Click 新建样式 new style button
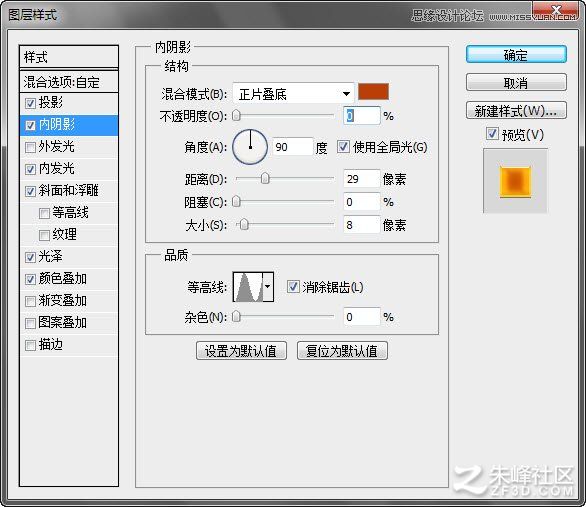The height and width of the screenshot is (507, 586). click(x=516, y=111)
